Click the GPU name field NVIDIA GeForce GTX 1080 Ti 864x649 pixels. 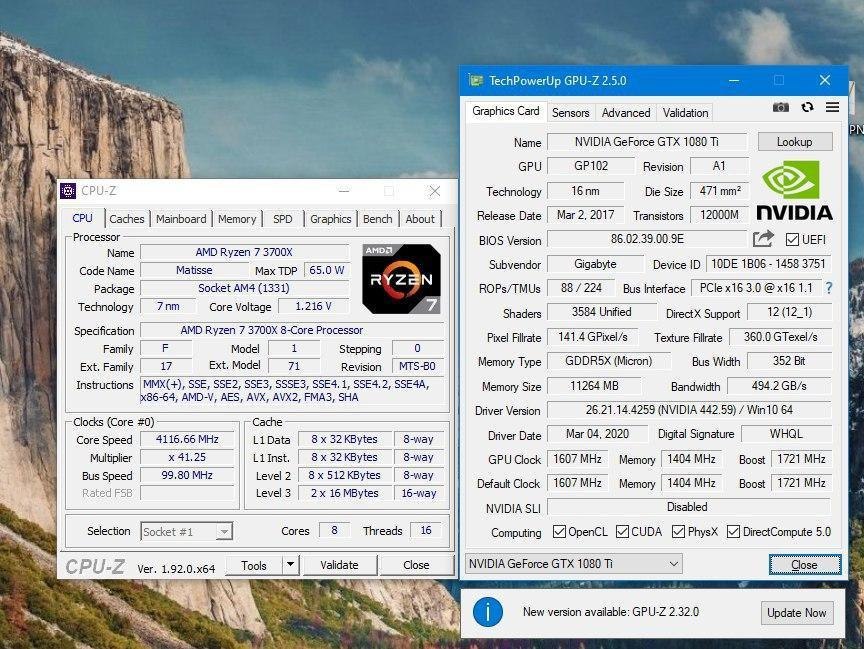[x=647, y=142]
